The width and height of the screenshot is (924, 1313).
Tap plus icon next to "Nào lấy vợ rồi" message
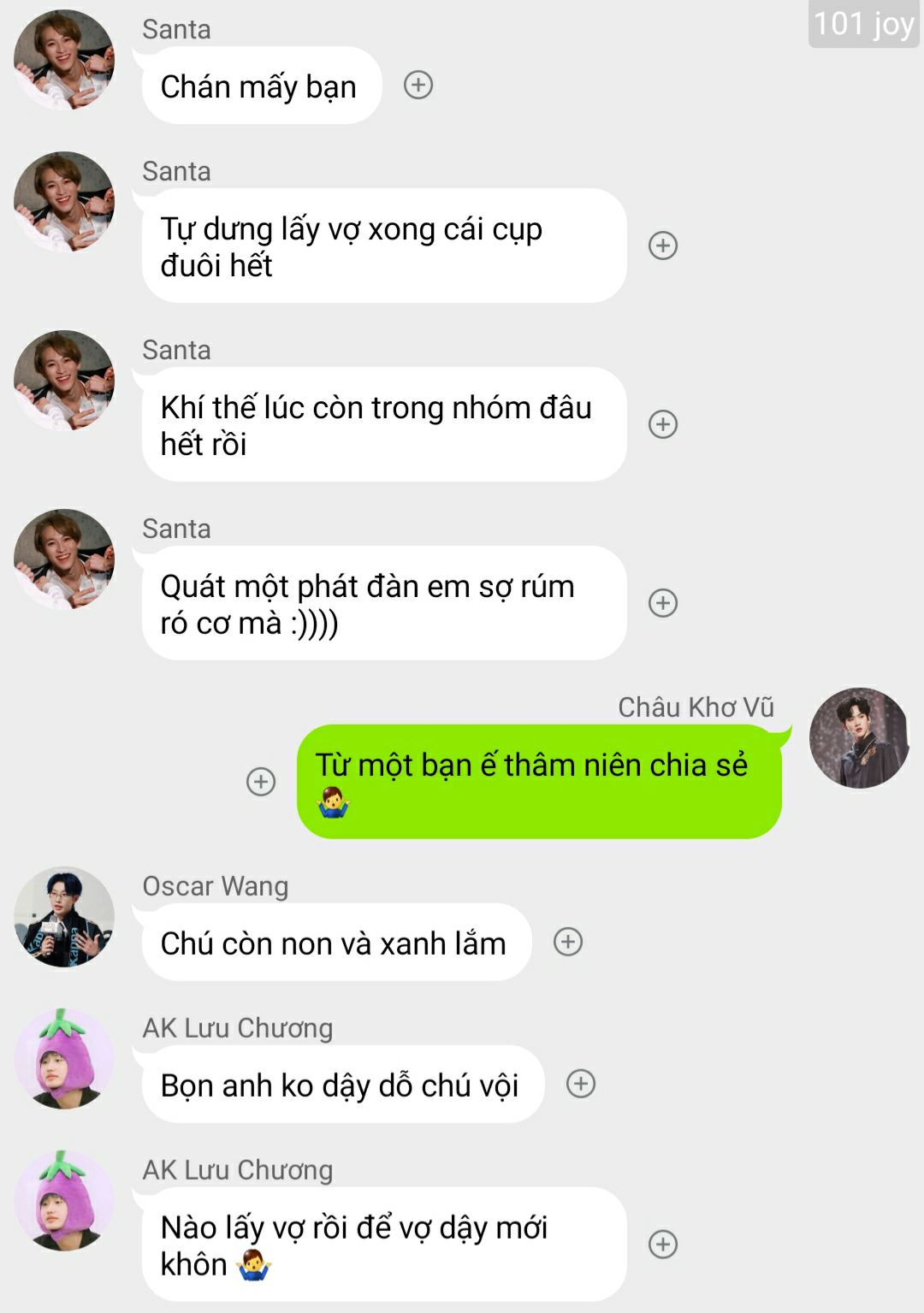click(x=663, y=1244)
